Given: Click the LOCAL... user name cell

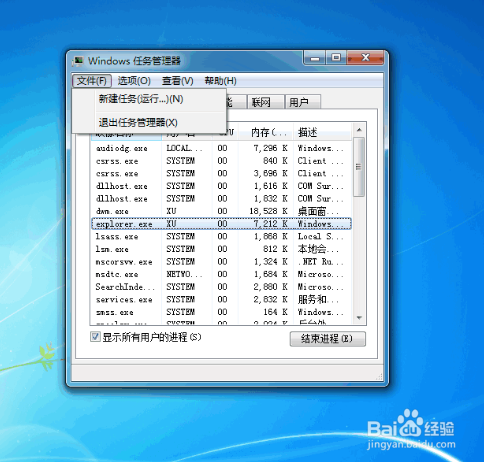Looking at the screenshot, I should click(184, 148).
